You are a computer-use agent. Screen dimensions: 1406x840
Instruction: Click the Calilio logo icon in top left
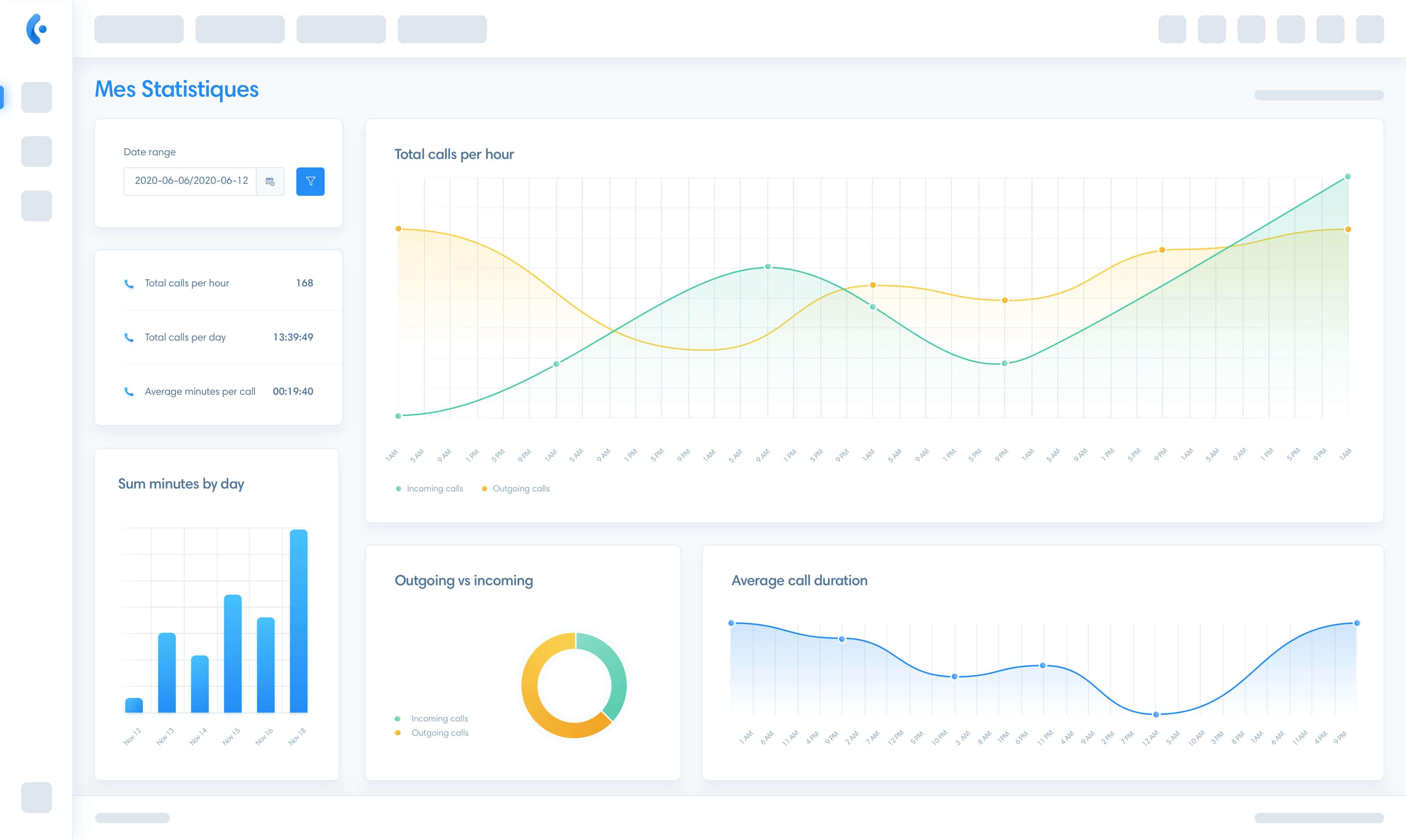click(35, 29)
